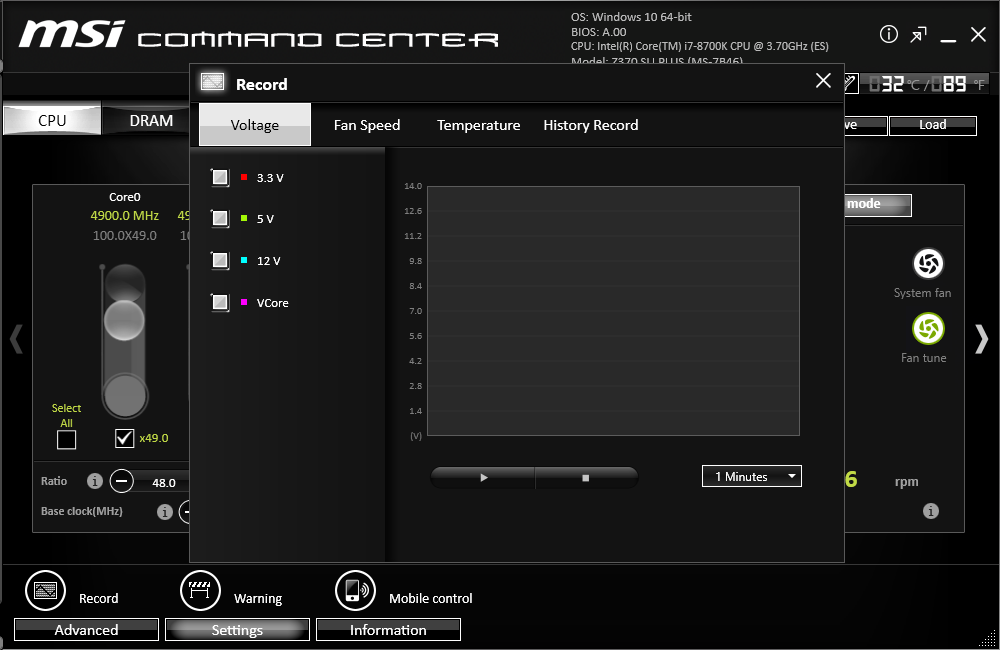
Task: Start recording with play button
Action: [483, 477]
